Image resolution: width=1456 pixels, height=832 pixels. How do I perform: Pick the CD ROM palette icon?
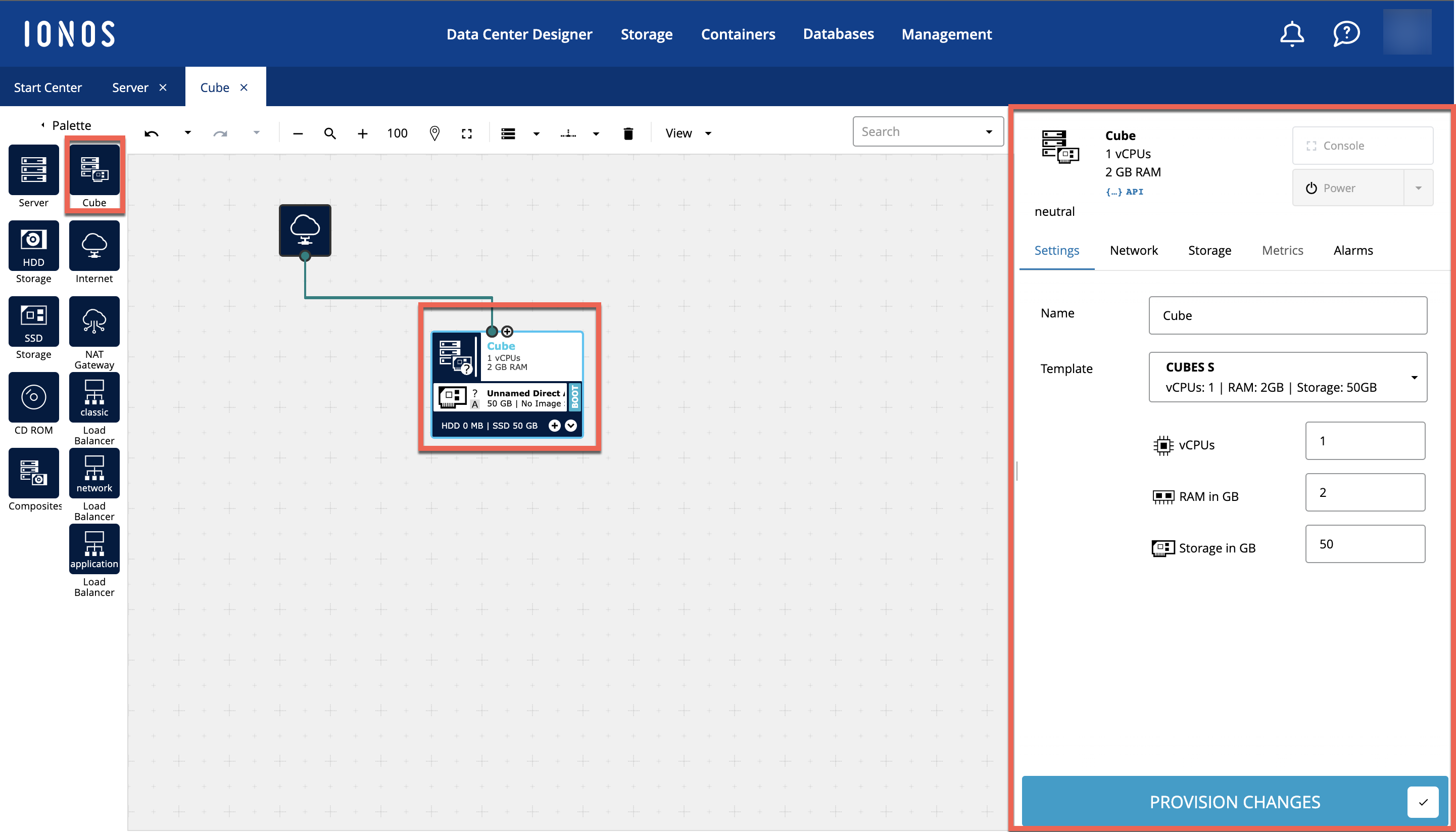click(x=34, y=397)
